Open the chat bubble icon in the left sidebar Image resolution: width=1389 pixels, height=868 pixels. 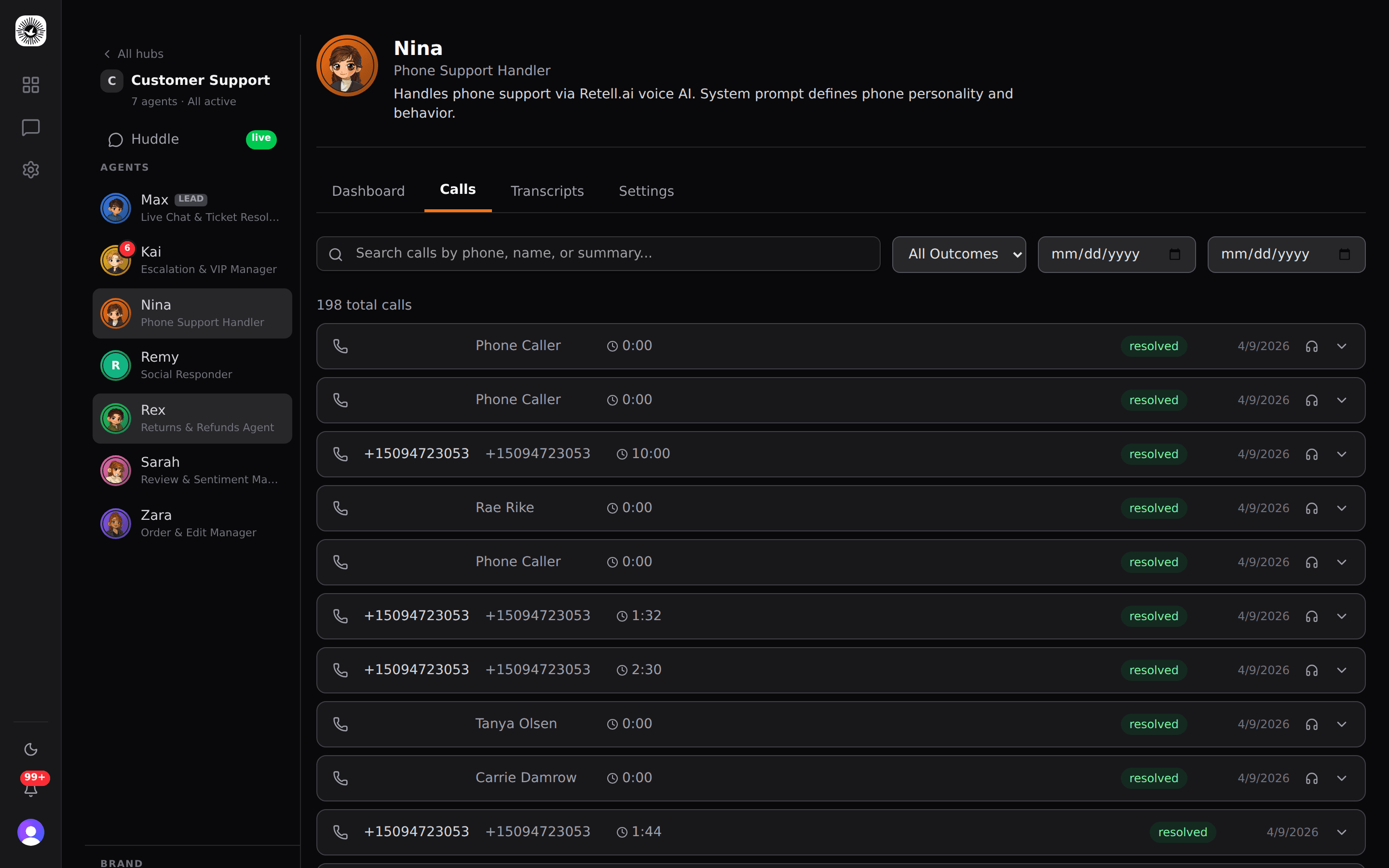30,127
